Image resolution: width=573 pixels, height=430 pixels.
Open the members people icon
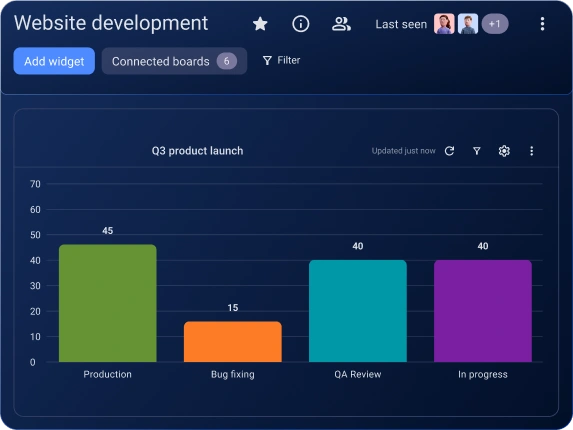pyautogui.click(x=341, y=24)
